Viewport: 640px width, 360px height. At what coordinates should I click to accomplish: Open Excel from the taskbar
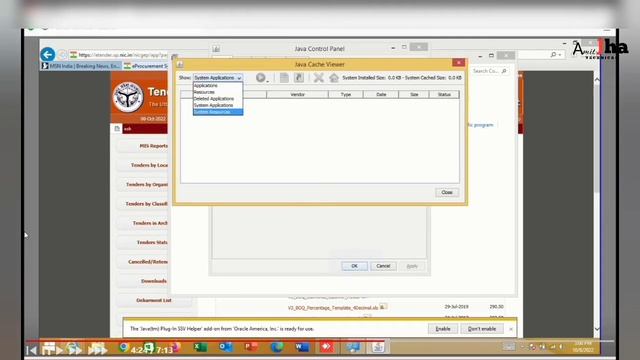(x=200, y=347)
